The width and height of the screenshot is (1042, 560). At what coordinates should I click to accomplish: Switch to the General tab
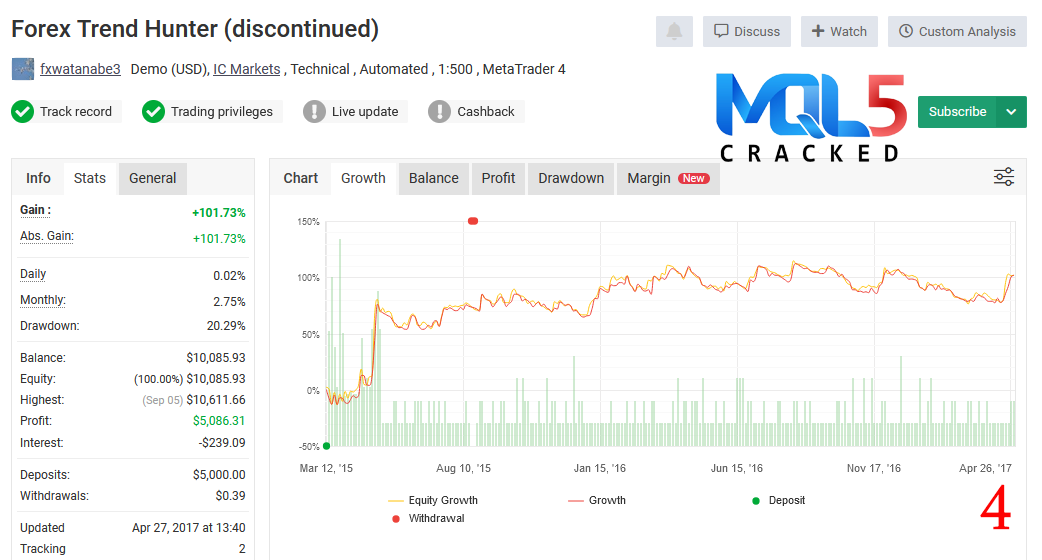tap(153, 178)
